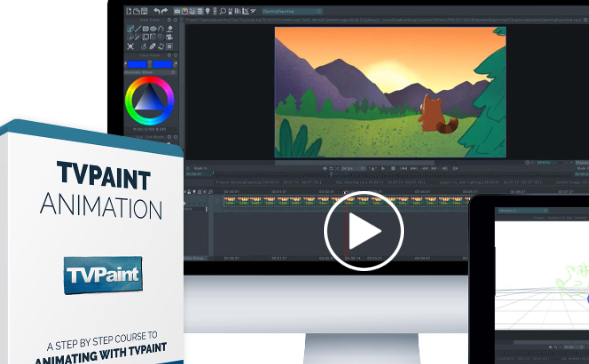The height and width of the screenshot is (364, 589).
Task: Click the redo arrow icon
Action: [165, 11]
